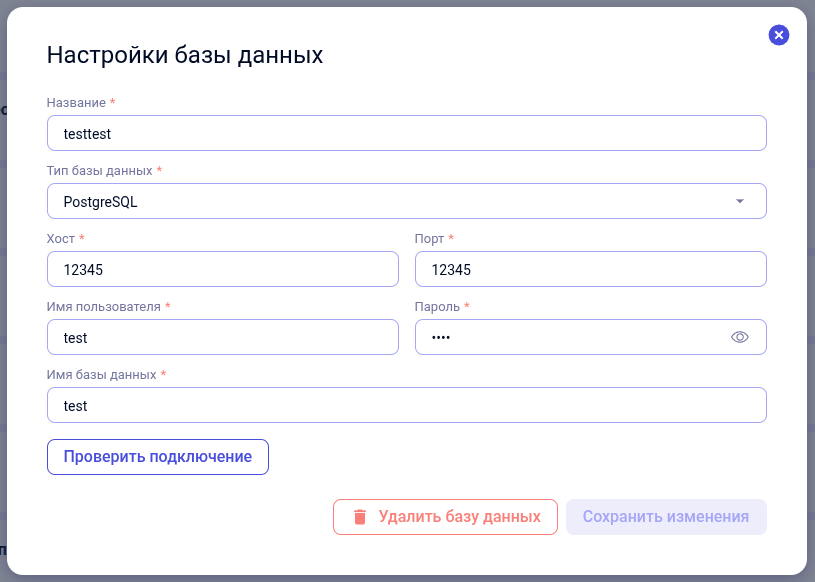Screen dimensions: 815x582
Task: Click the Хост field label
Action: click(x=61, y=239)
